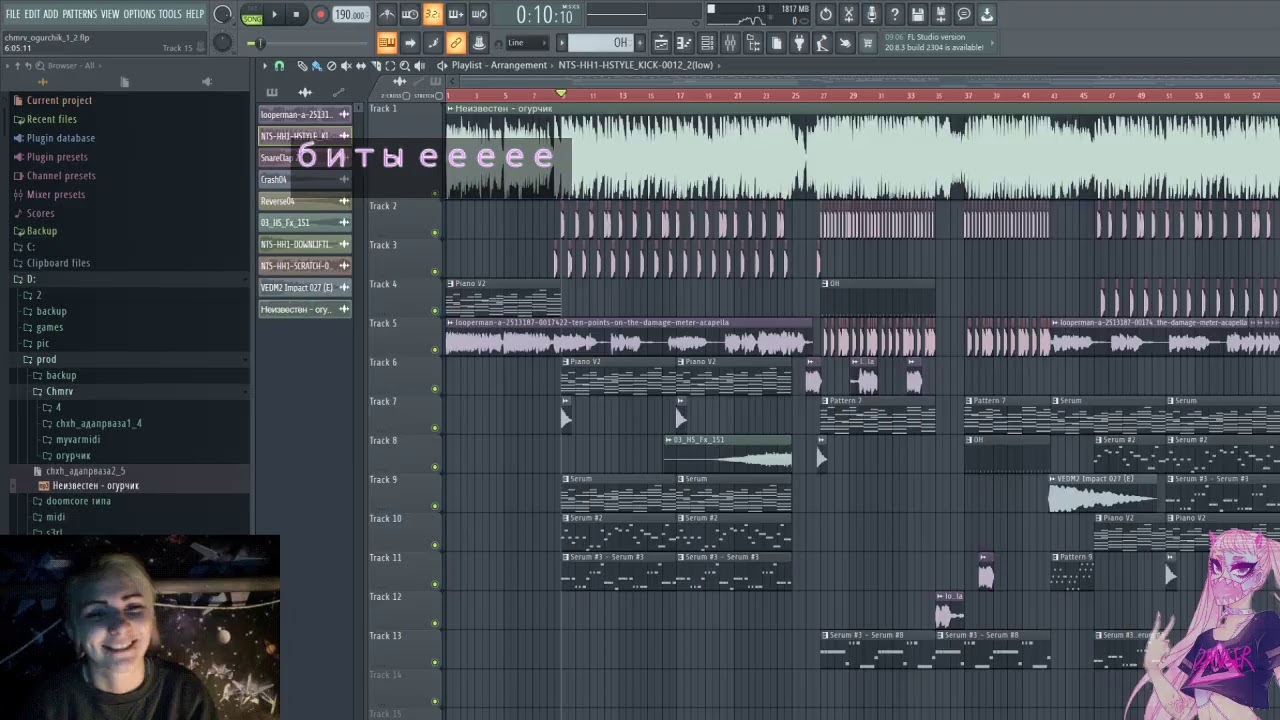This screenshot has height=720, width=1280.
Task: Click the Stop button in transport
Action: pyautogui.click(x=297, y=15)
